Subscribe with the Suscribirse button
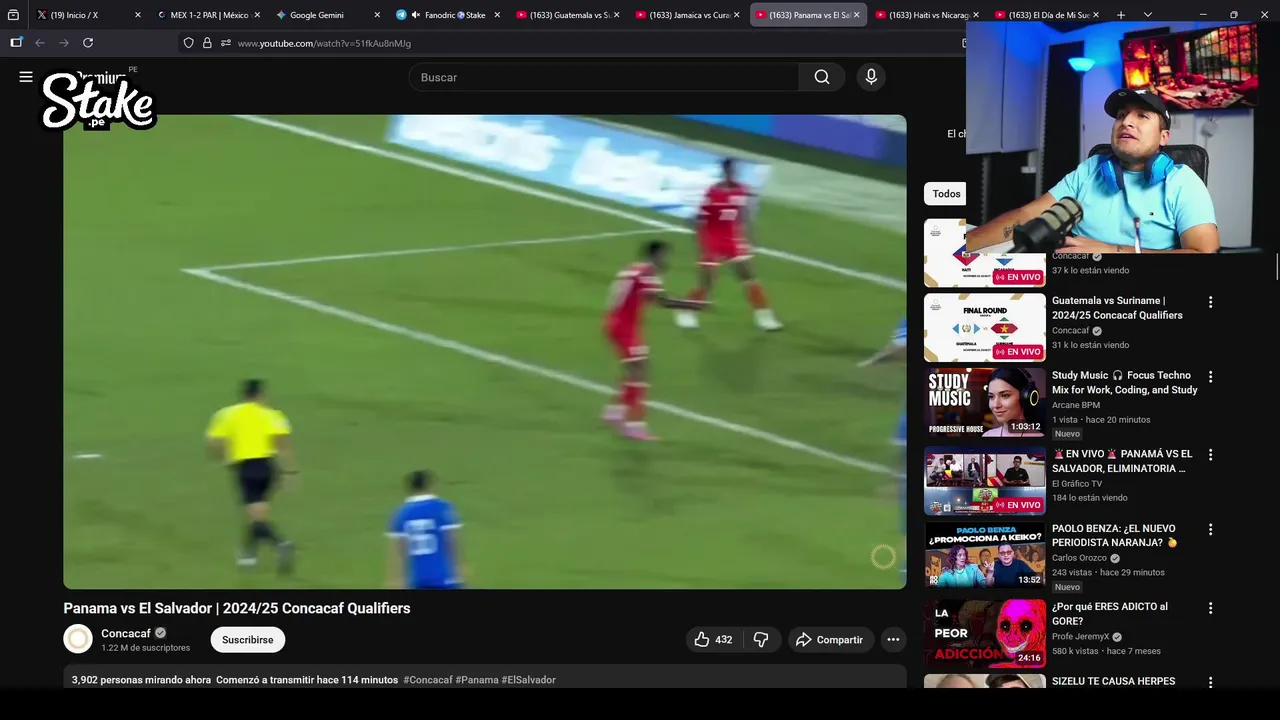Screen dimensions: 1280x720 point(248,640)
